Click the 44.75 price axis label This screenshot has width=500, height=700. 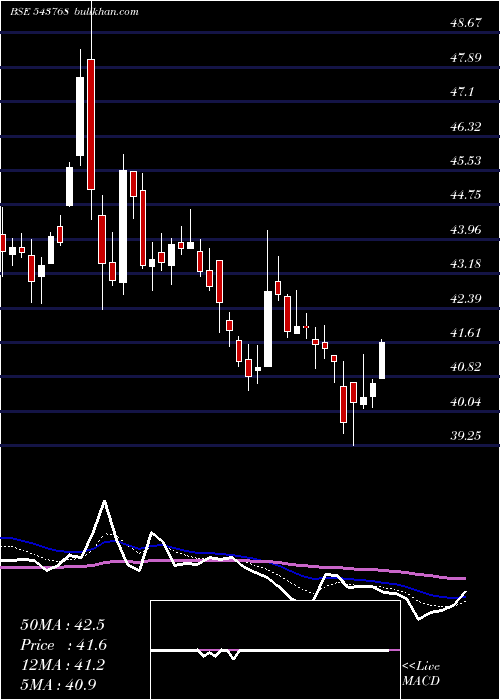[x=466, y=196]
